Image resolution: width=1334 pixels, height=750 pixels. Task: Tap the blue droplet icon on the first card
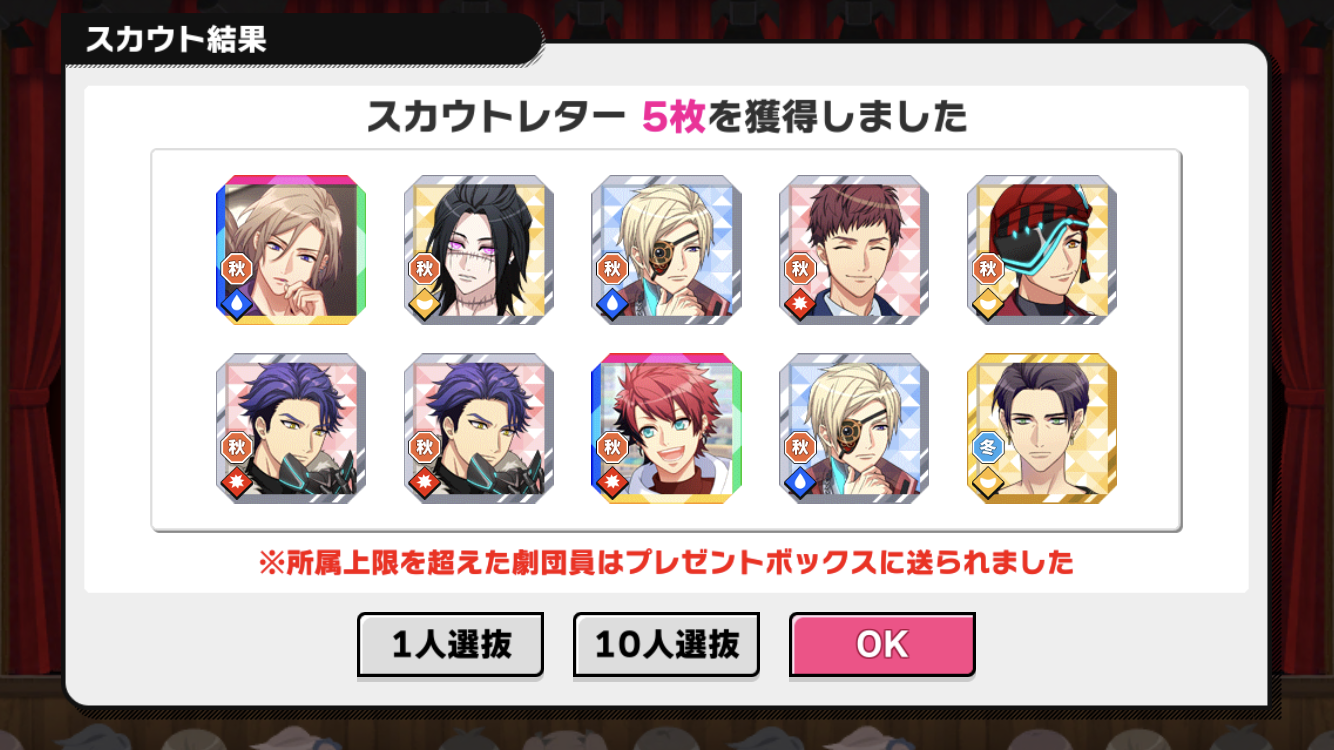pyautogui.click(x=236, y=303)
